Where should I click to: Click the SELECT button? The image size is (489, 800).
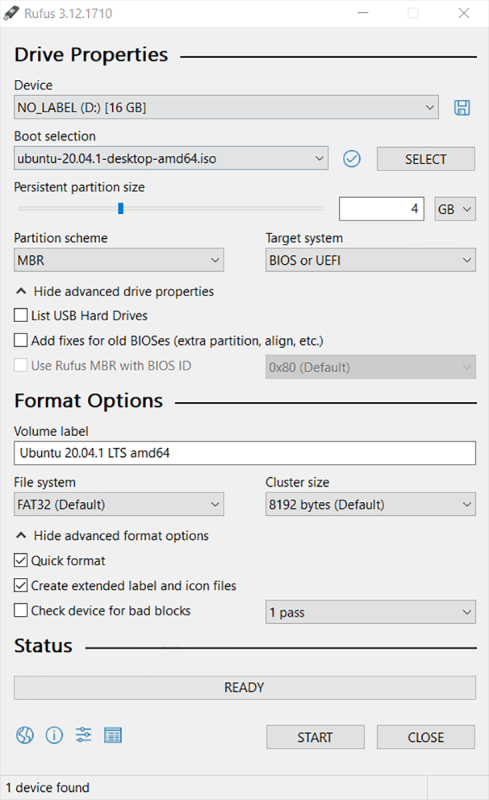[426, 159]
